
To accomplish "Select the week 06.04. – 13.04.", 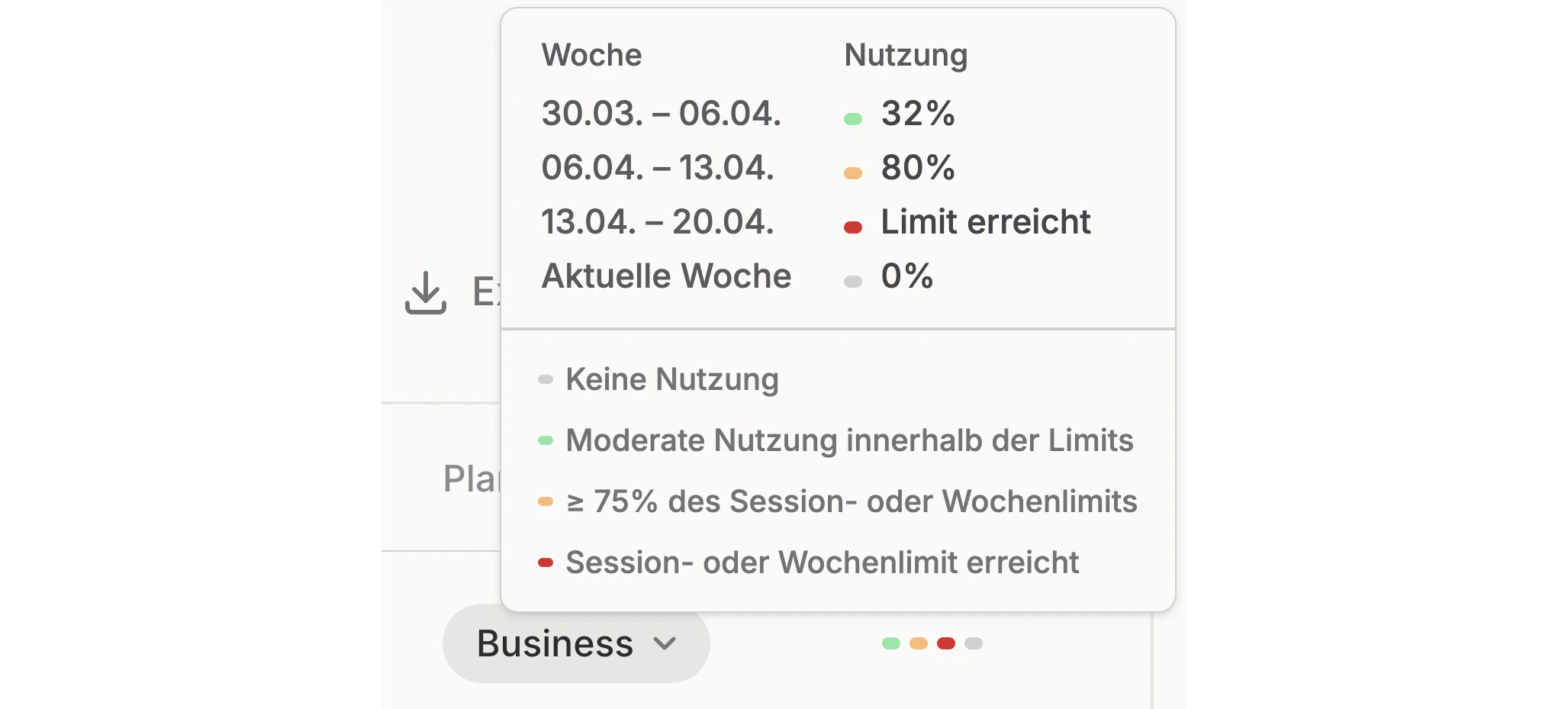I will [657, 169].
